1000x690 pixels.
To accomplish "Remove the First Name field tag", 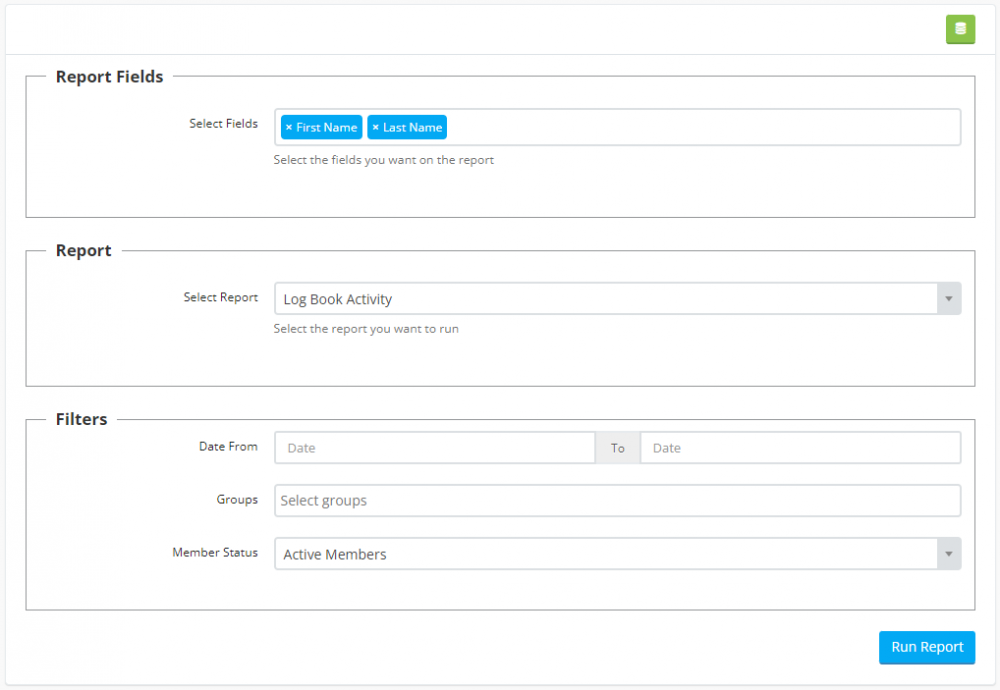I will point(289,128).
